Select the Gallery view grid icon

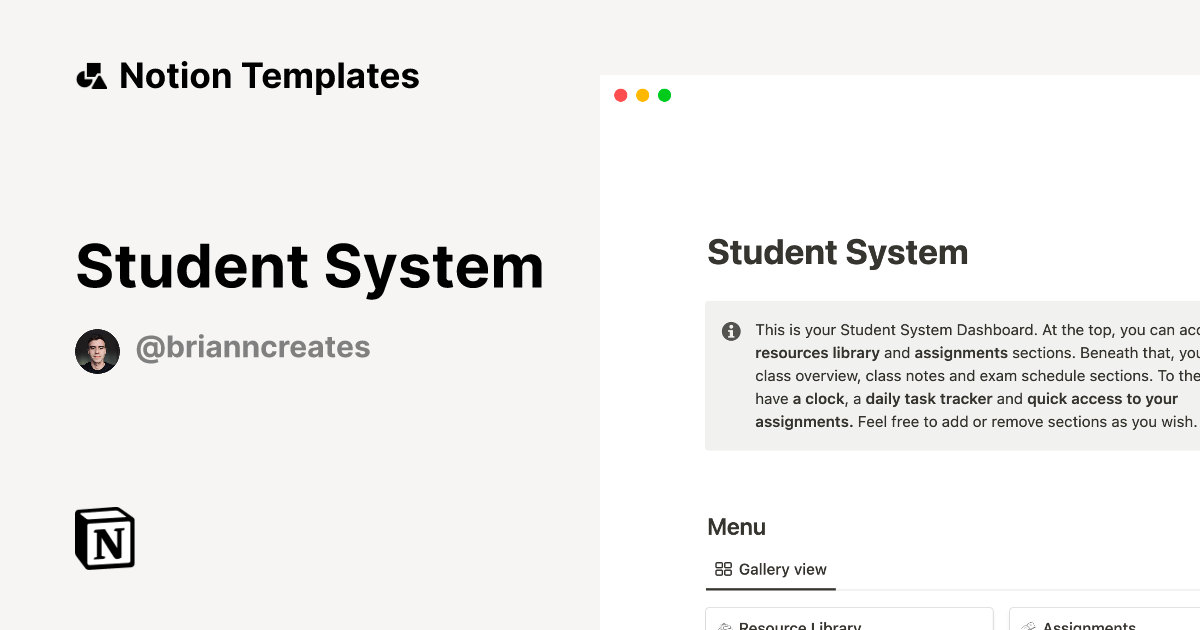click(723, 569)
